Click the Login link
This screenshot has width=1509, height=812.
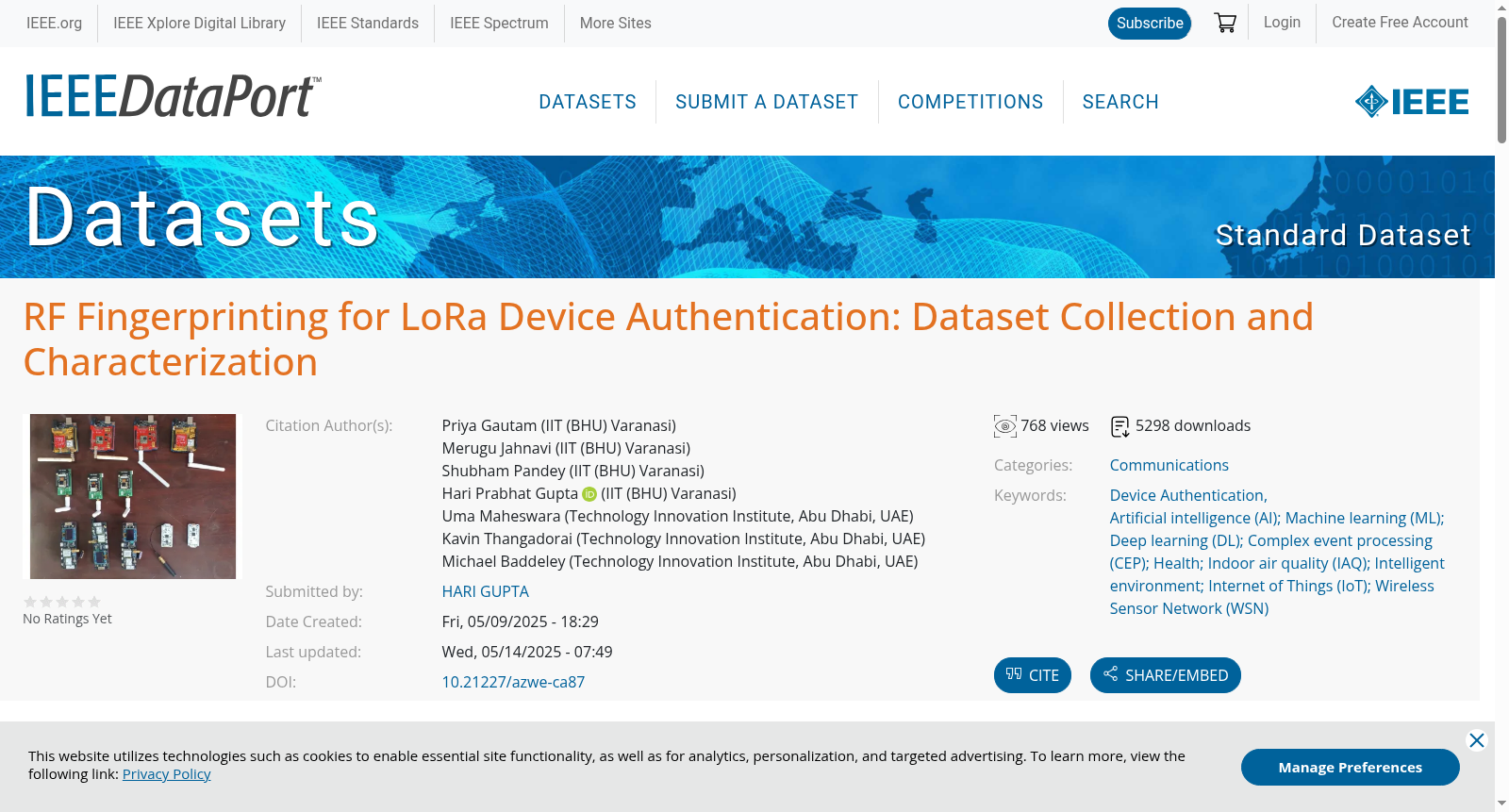click(x=1282, y=22)
